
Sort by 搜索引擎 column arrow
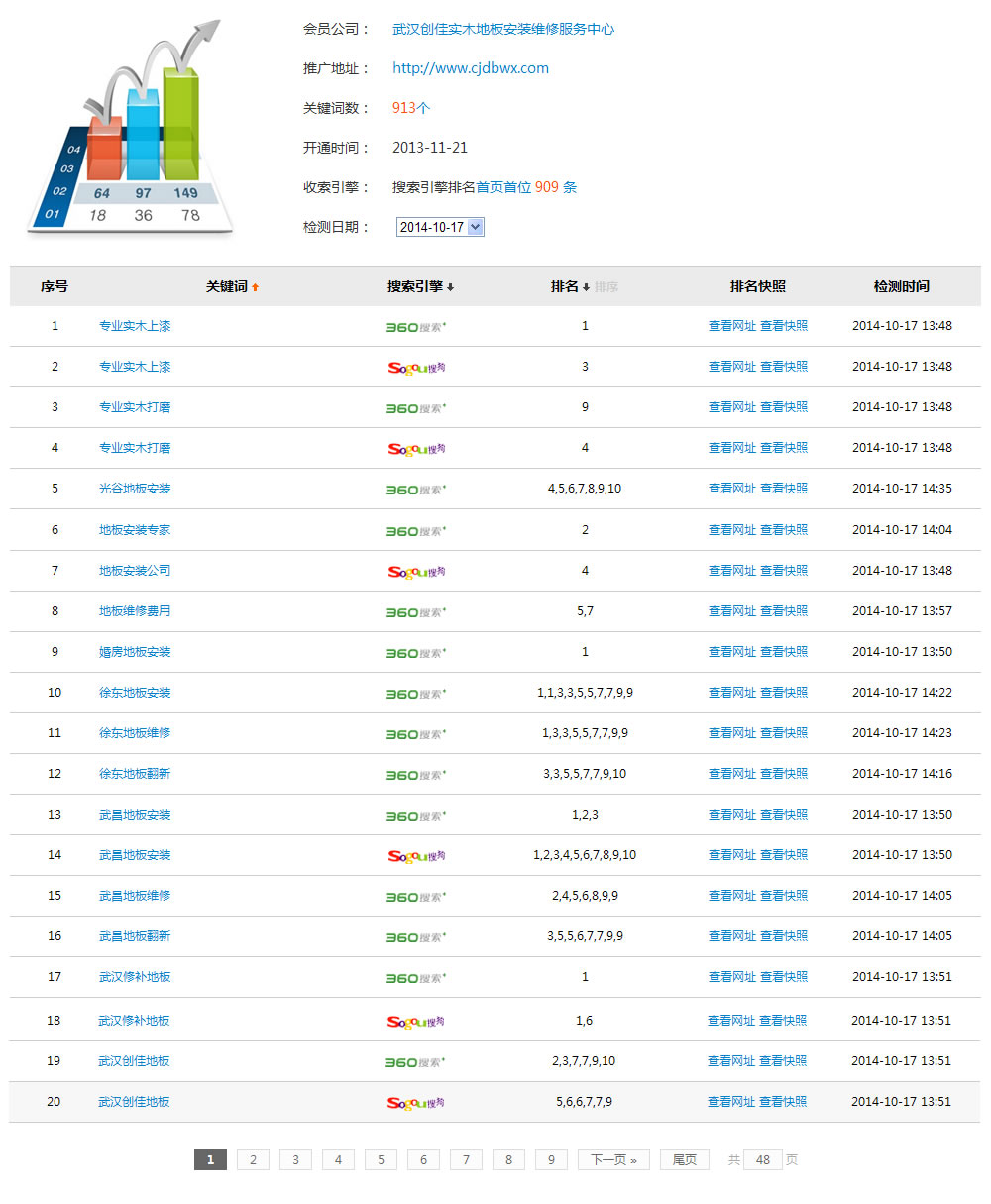click(x=451, y=287)
